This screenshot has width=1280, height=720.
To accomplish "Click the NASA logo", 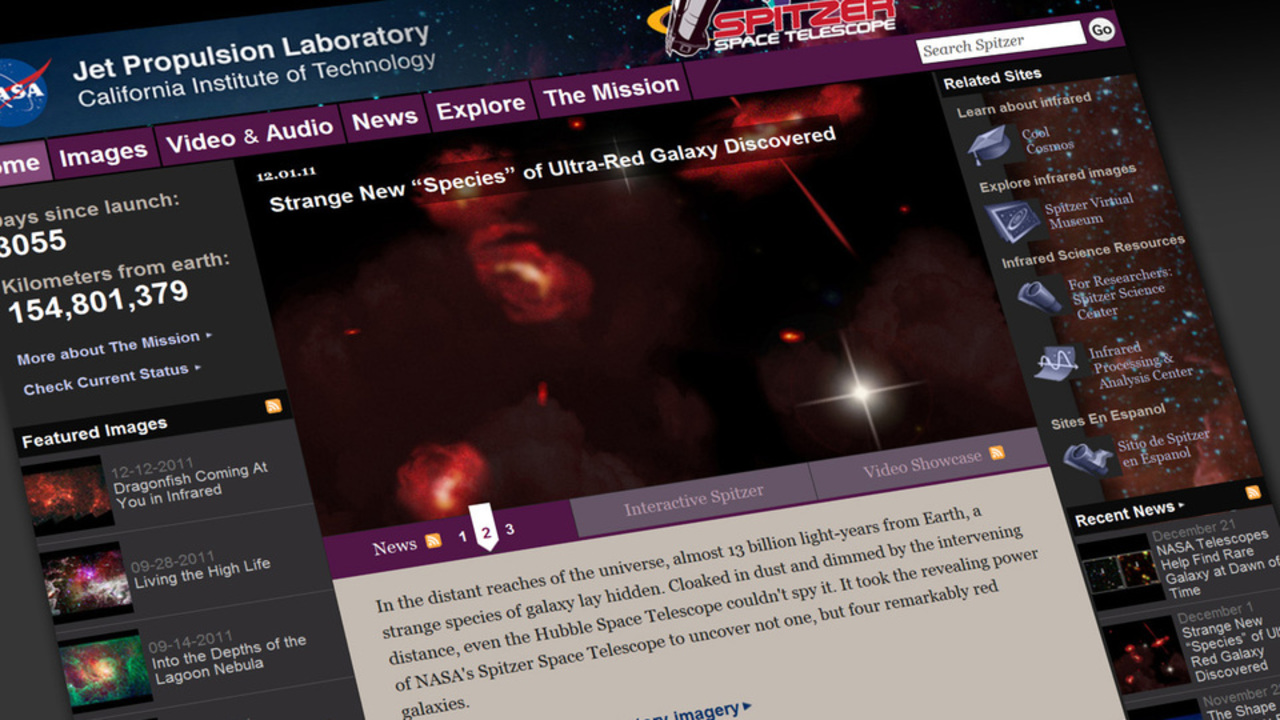I will (x=20, y=92).
